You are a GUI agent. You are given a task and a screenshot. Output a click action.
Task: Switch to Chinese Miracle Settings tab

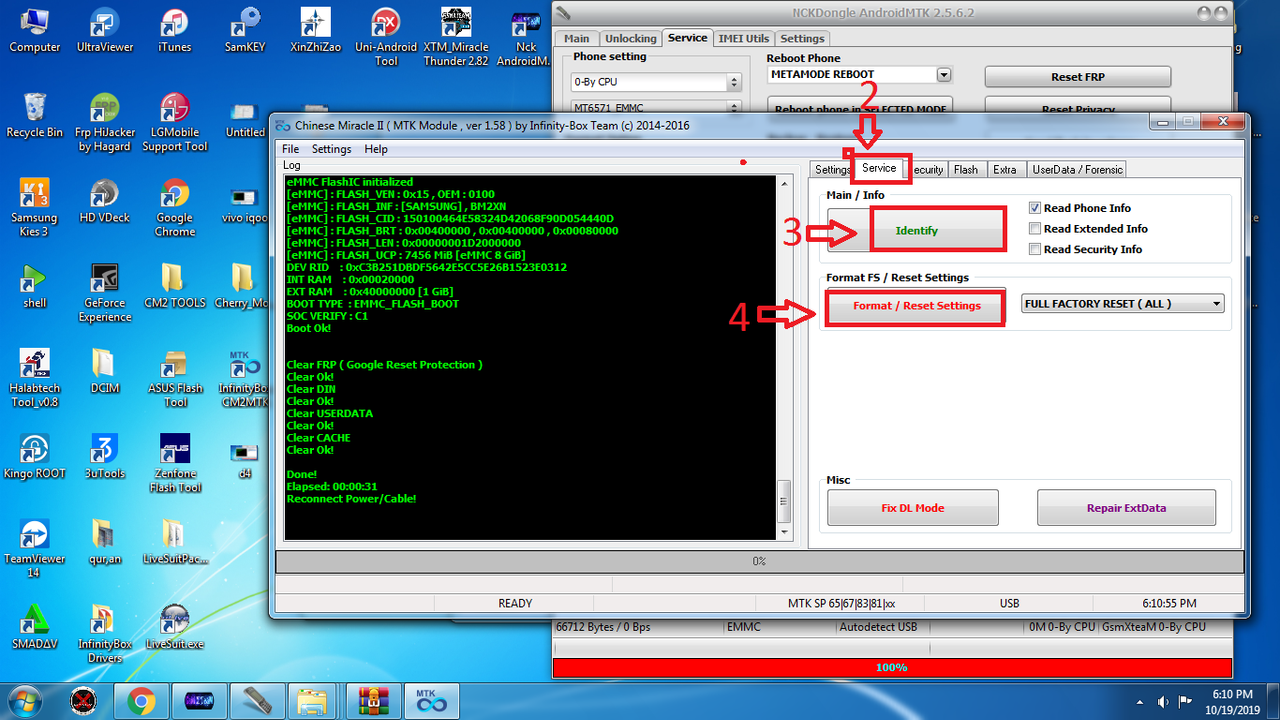pos(831,170)
